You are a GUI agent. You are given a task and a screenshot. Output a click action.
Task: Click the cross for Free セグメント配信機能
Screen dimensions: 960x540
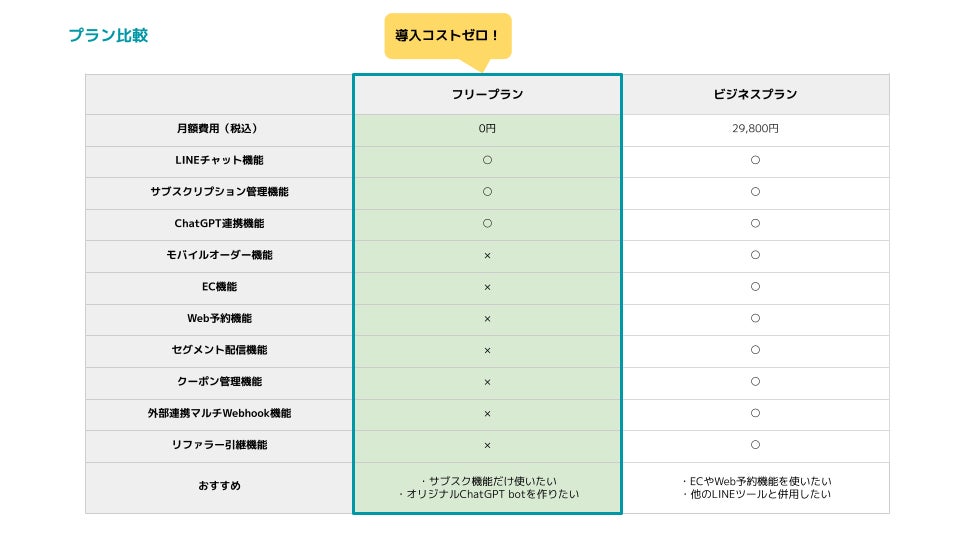pos(487,350)
